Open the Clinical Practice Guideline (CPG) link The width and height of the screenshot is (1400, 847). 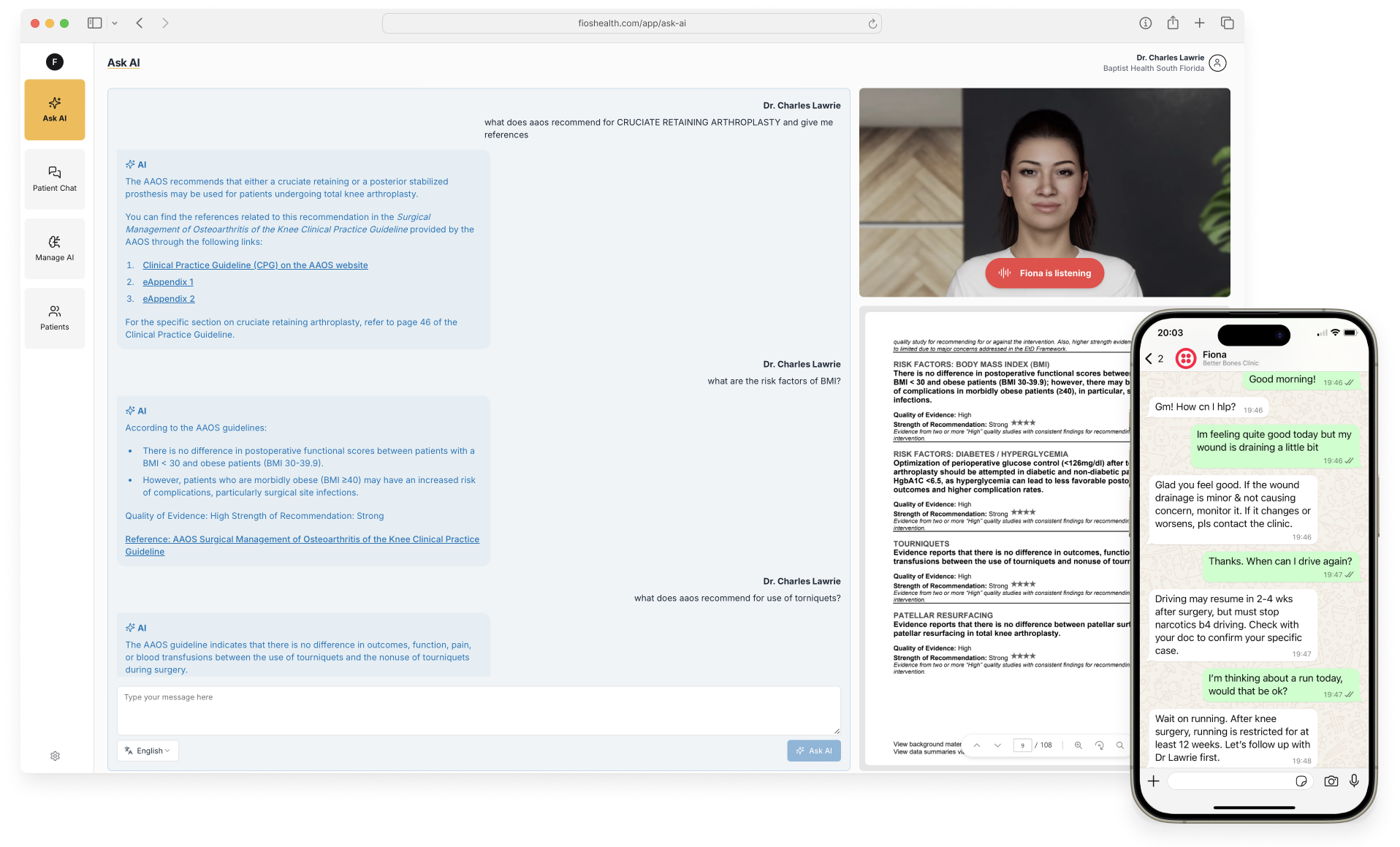click(x=255, y=265)
